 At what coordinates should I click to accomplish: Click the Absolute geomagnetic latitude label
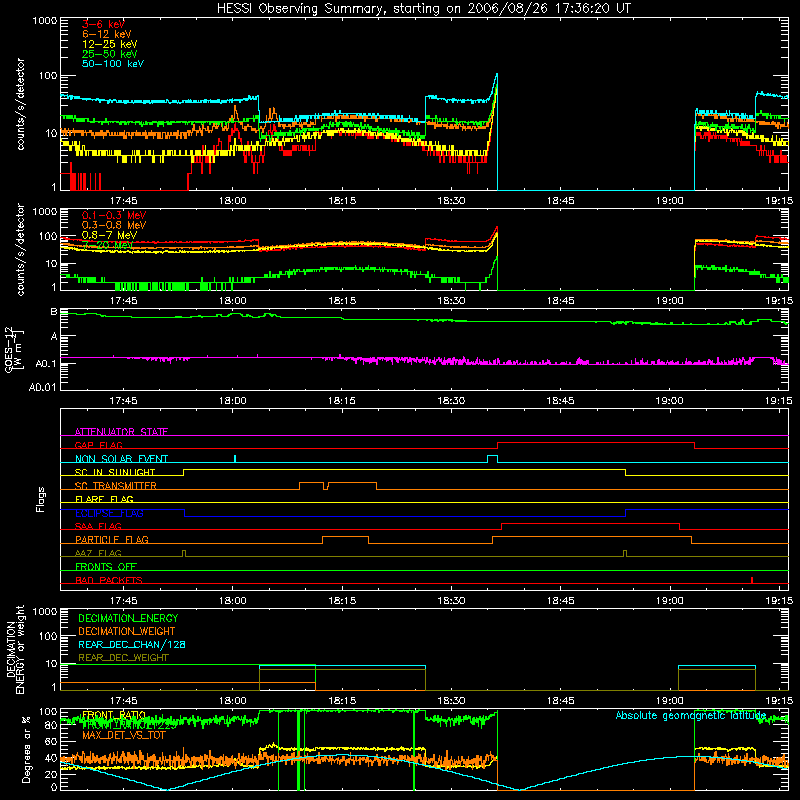691,715
